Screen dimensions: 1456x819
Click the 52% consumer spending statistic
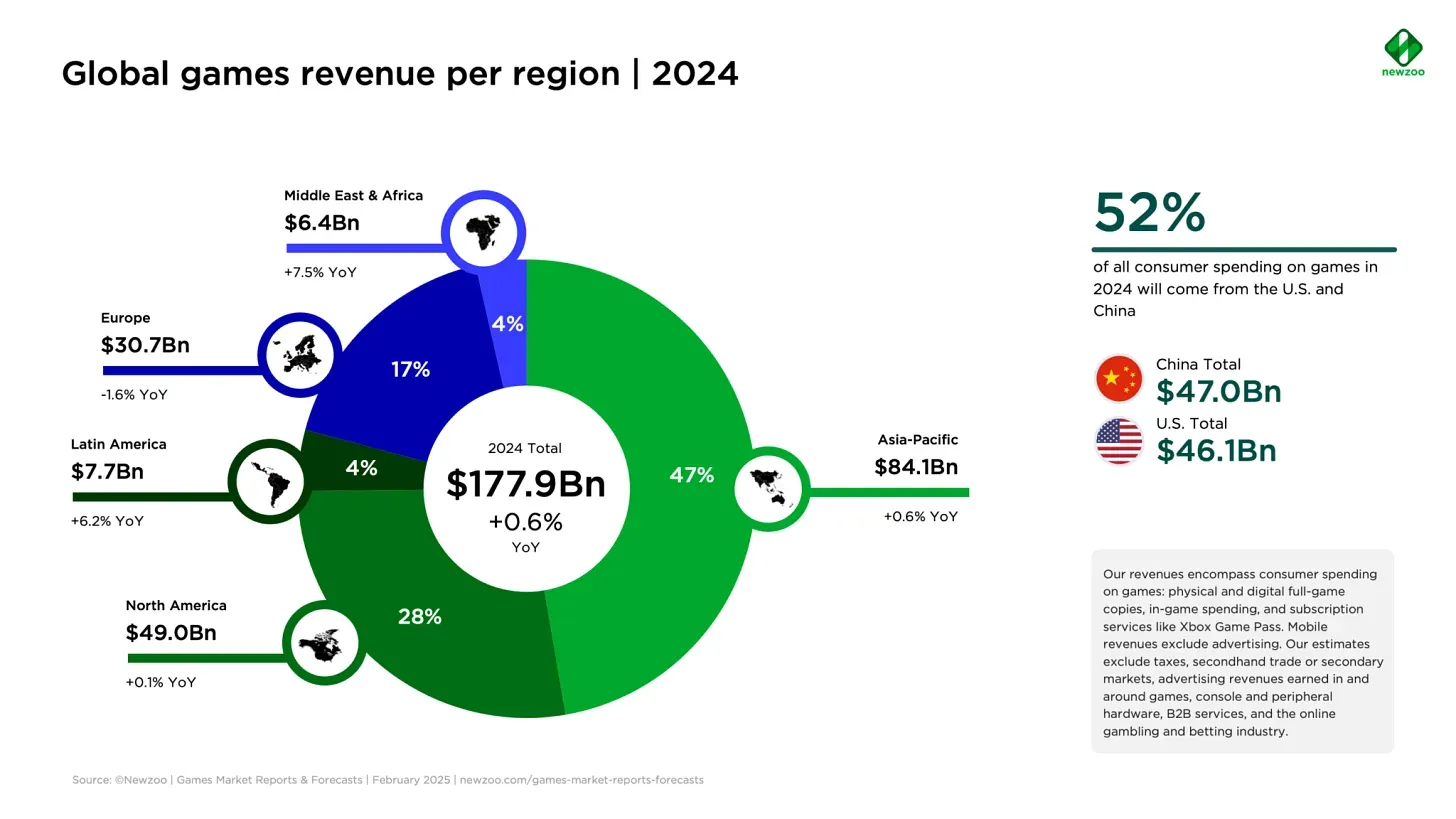pos(1149,213)
